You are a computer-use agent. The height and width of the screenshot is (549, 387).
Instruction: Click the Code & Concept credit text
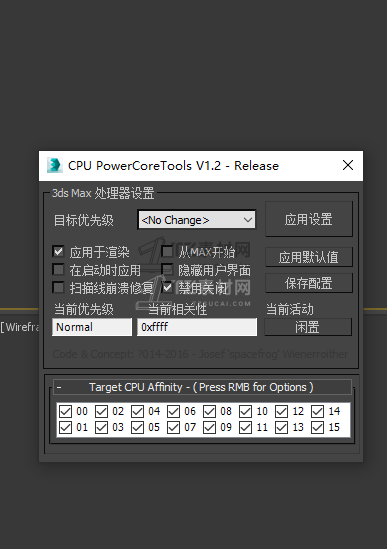[200, 354]
